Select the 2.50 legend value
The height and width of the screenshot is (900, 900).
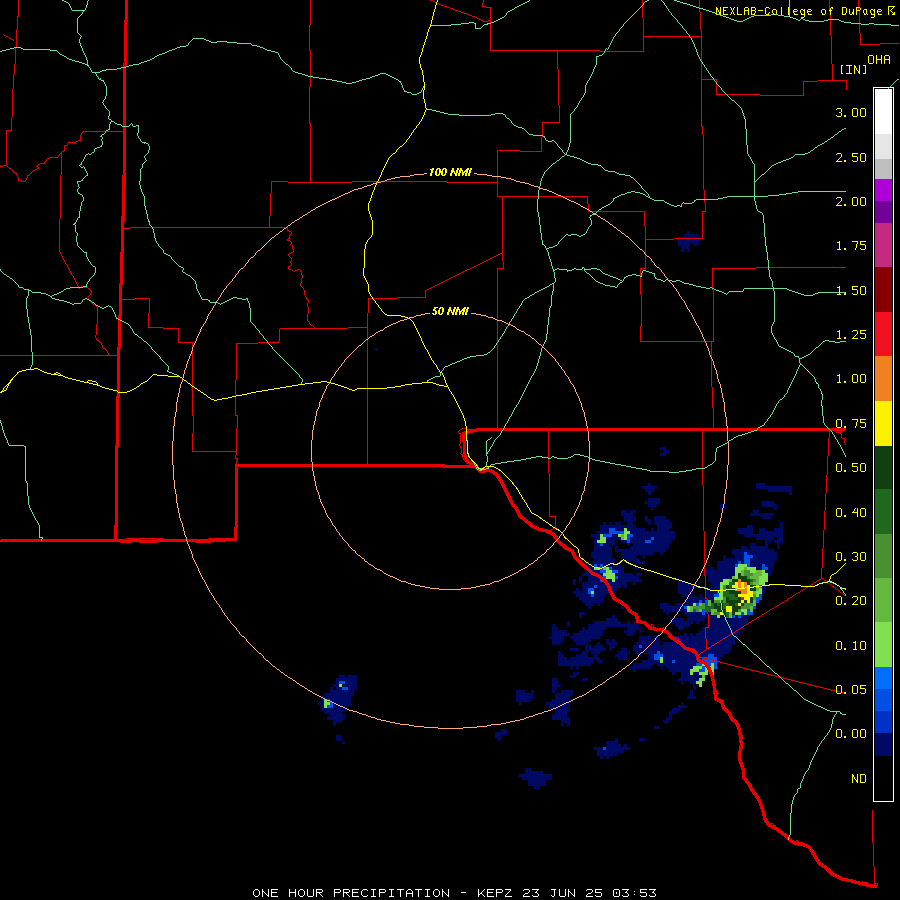click(851, 157)
